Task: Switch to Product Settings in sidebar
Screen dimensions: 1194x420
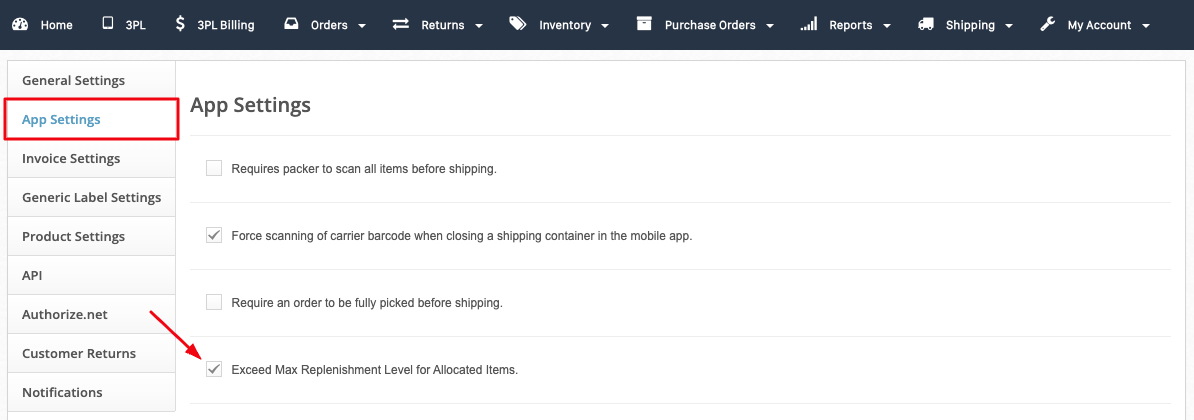Action: point(73,236)
